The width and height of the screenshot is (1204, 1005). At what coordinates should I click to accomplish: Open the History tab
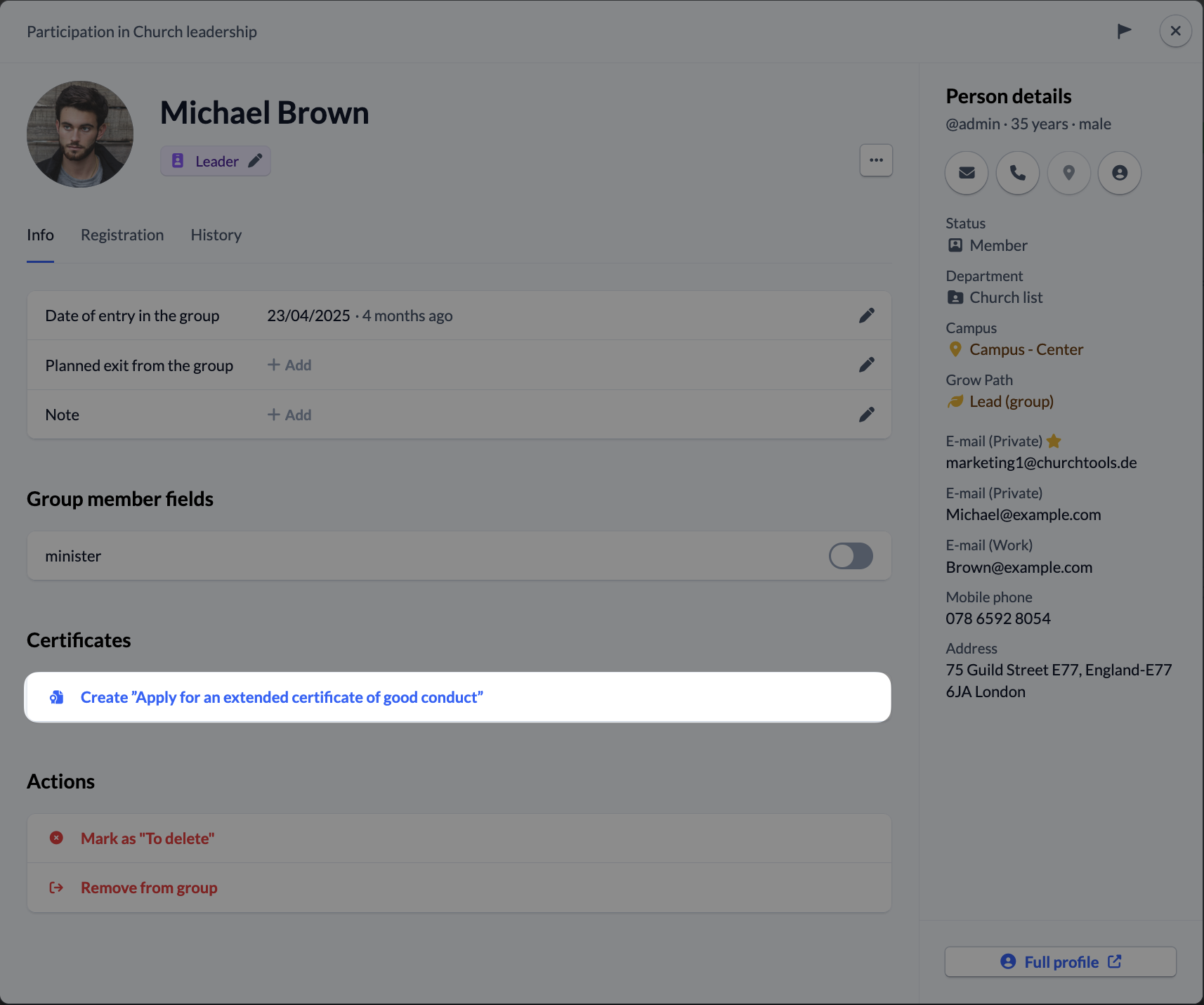coord(216,235)
